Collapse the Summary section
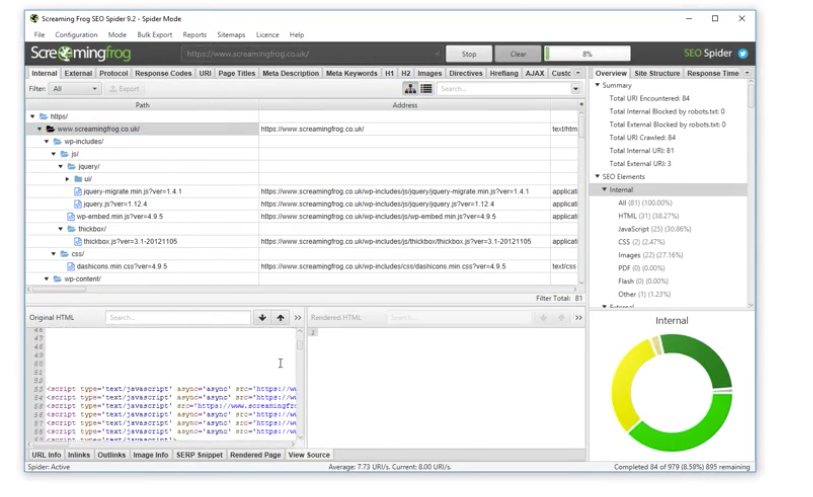Viewport: 813px width, 497px height. tap(597, 85)
